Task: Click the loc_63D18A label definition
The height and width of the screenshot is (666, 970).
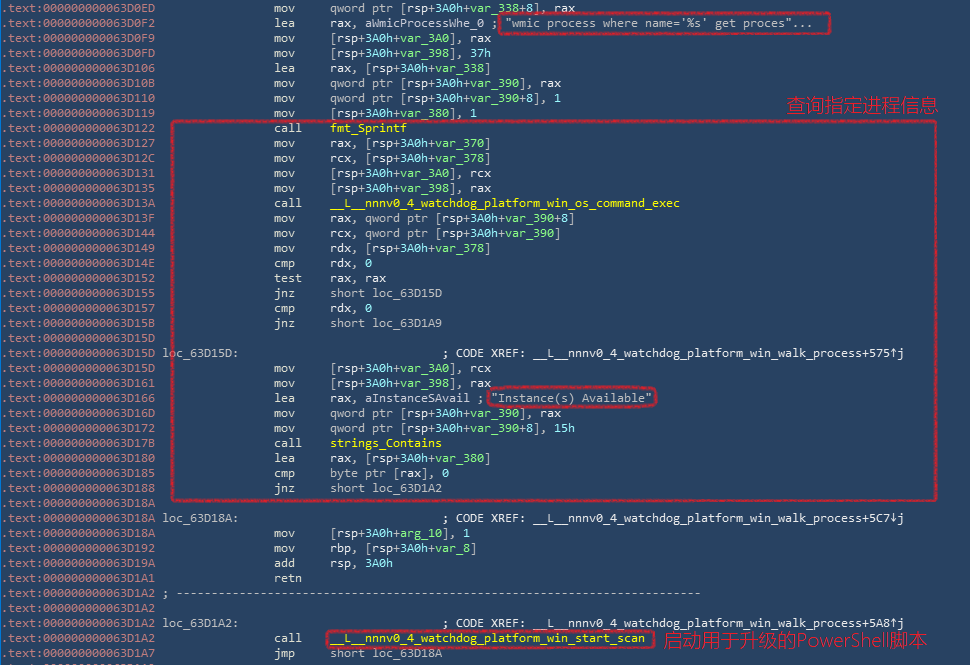Action: [x=198, y=518]
